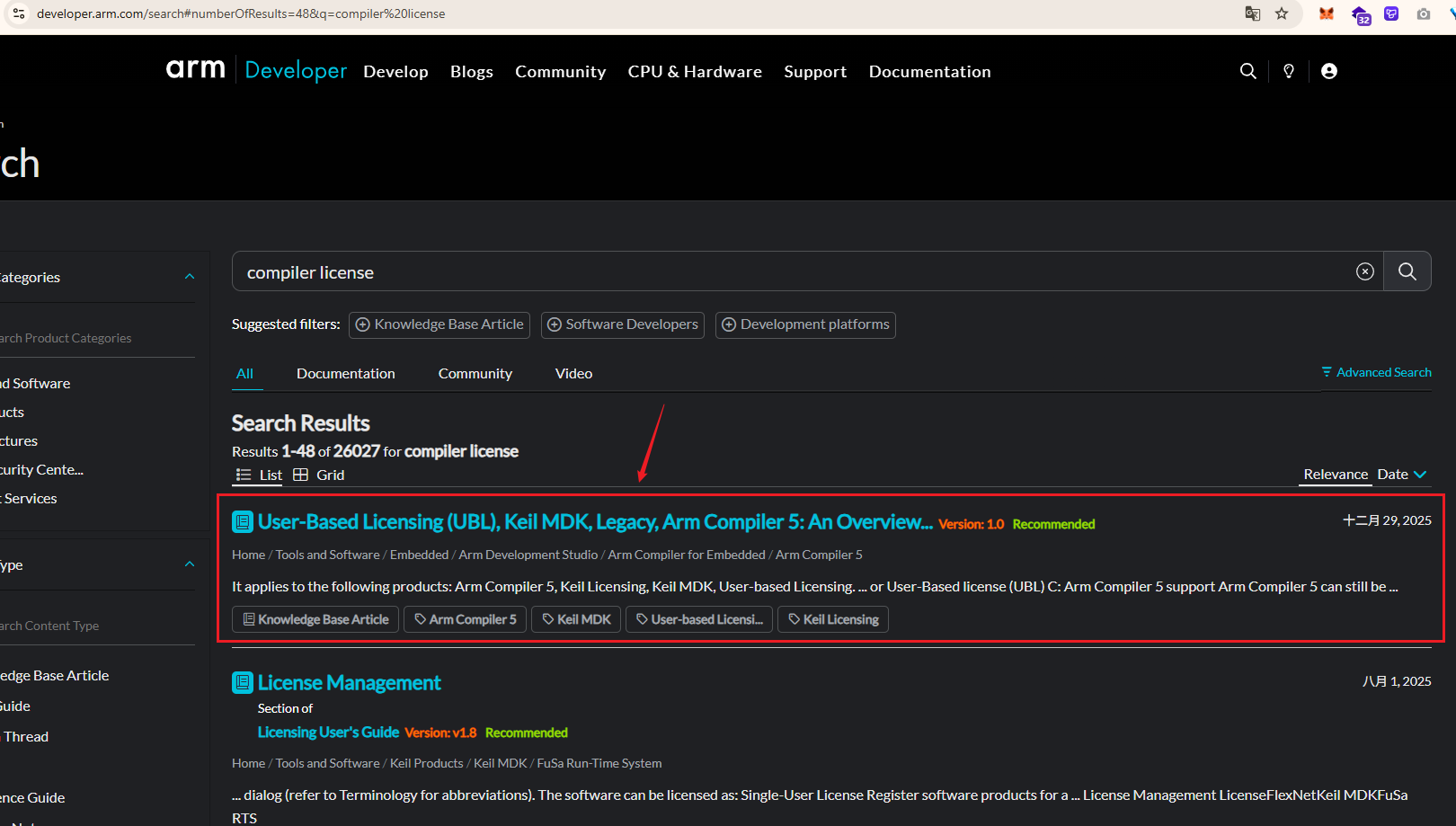
Task: Click the lightbulb icon in header
Action: point(1289,71)
